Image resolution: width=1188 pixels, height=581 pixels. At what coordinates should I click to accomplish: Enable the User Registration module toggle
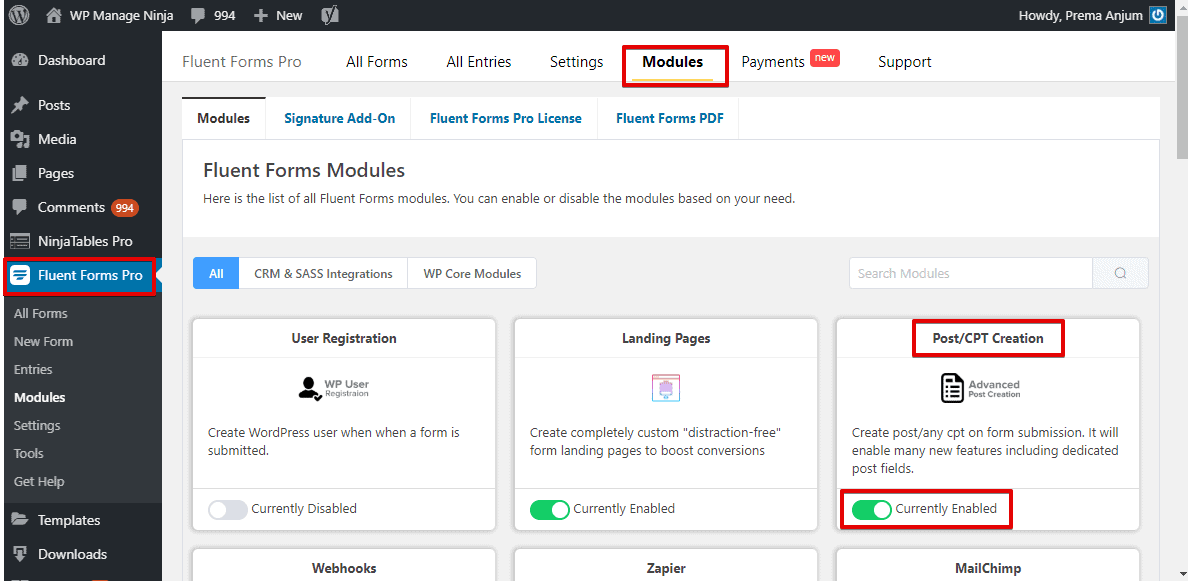point(228,509)
